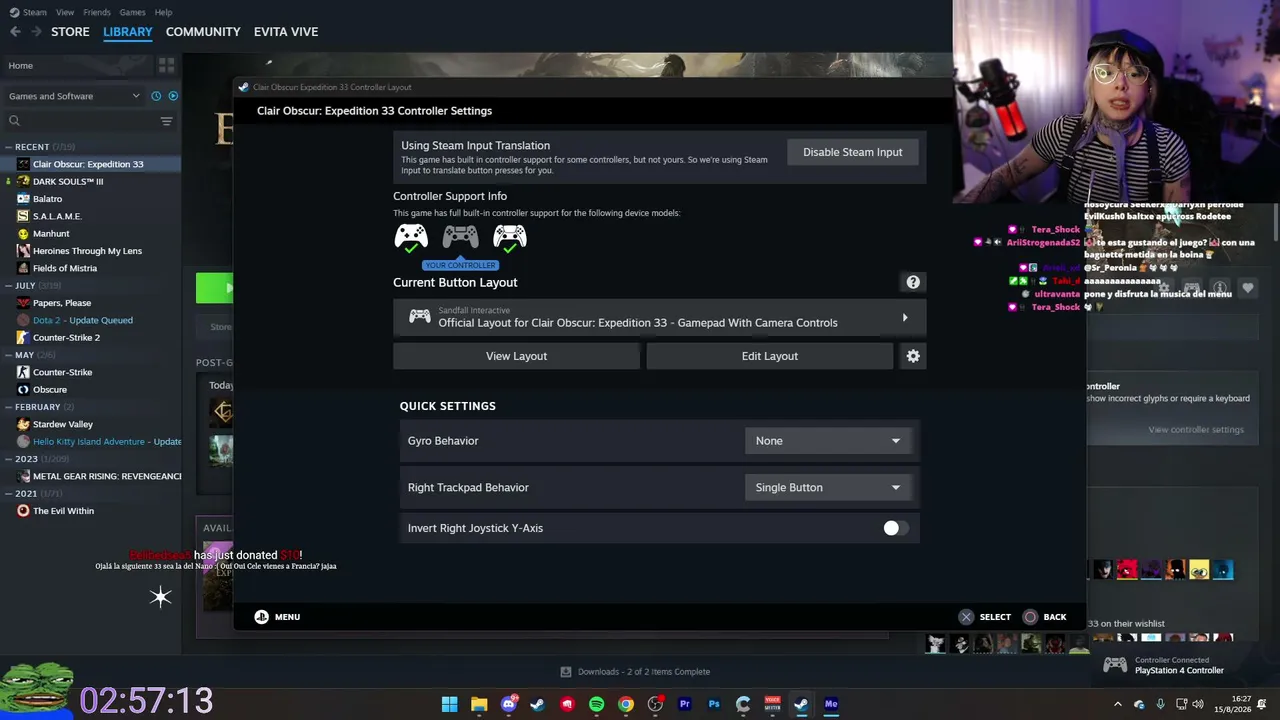The height and width of the screenshot is (720, 1280).
Task: Select the controller icon marked Your Controller
Action: pyautogui.click(x=460, y=237)
